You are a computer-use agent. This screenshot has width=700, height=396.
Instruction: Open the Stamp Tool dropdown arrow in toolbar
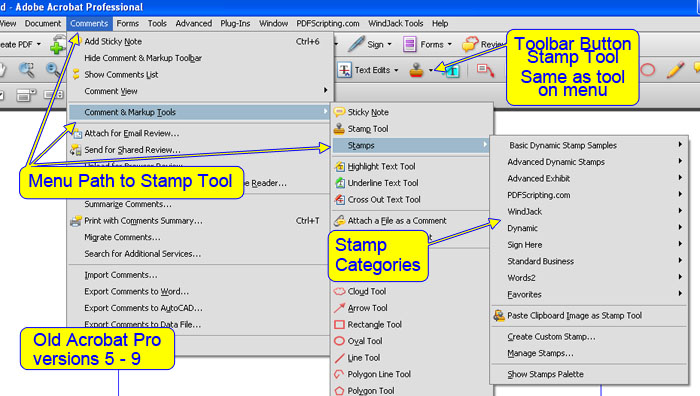pos(430,70)
